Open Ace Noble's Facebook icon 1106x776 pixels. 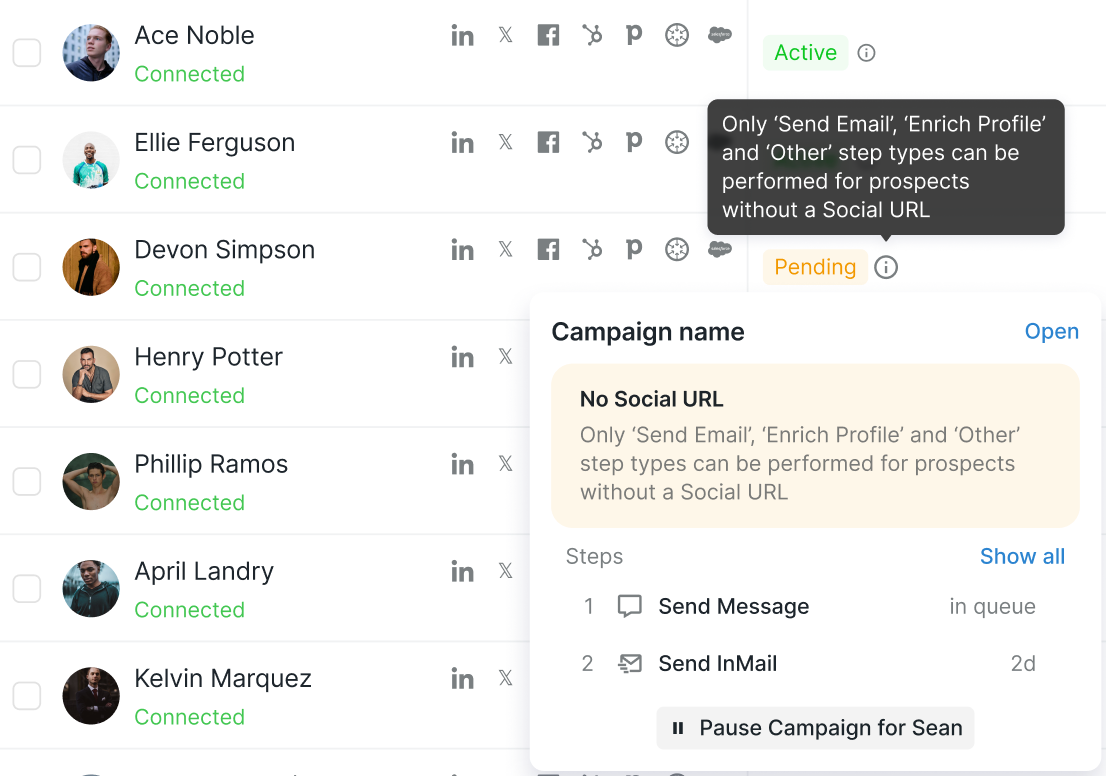(x=548, y=35)
